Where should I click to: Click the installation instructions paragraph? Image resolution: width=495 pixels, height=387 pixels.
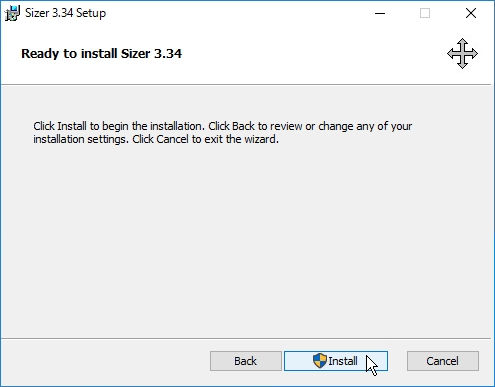(x=222, y=133)
